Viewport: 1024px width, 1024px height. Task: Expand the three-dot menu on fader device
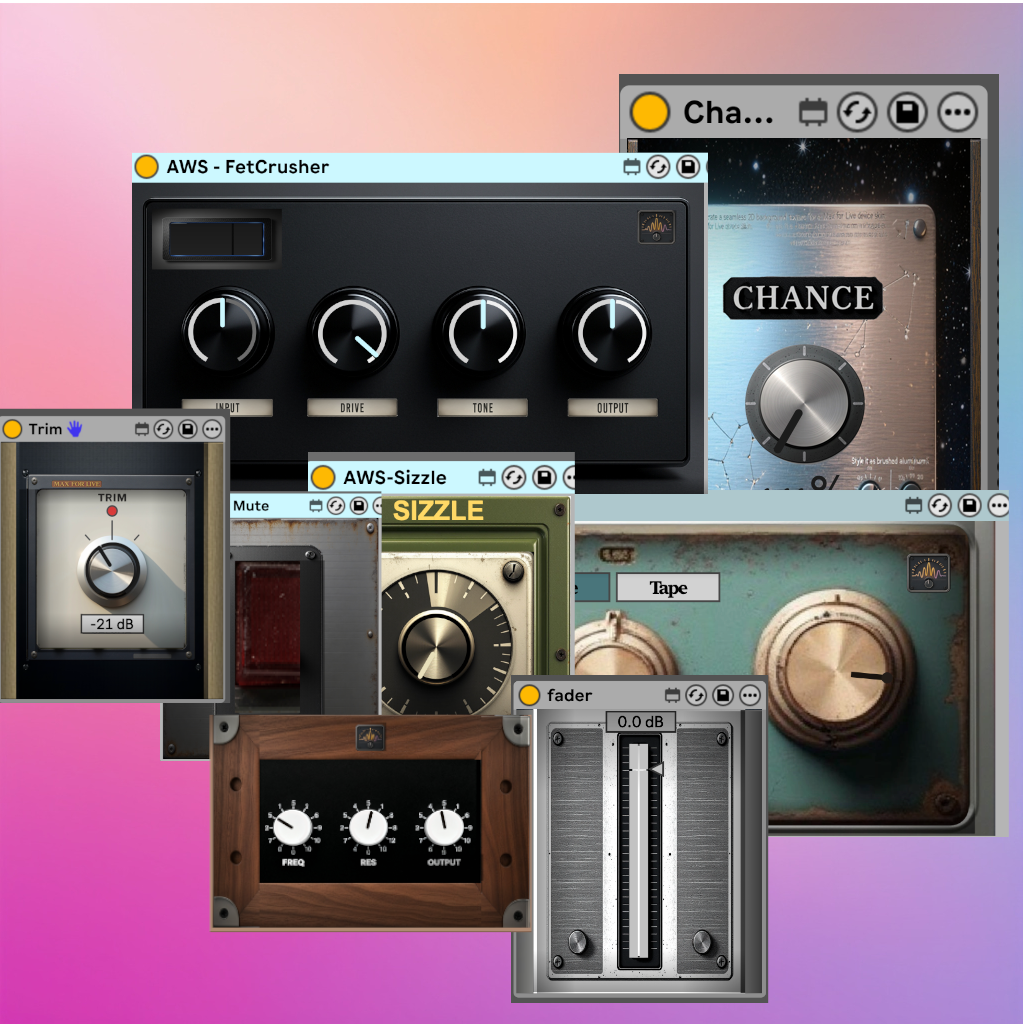pyautogui.click(x=747, y=695)
